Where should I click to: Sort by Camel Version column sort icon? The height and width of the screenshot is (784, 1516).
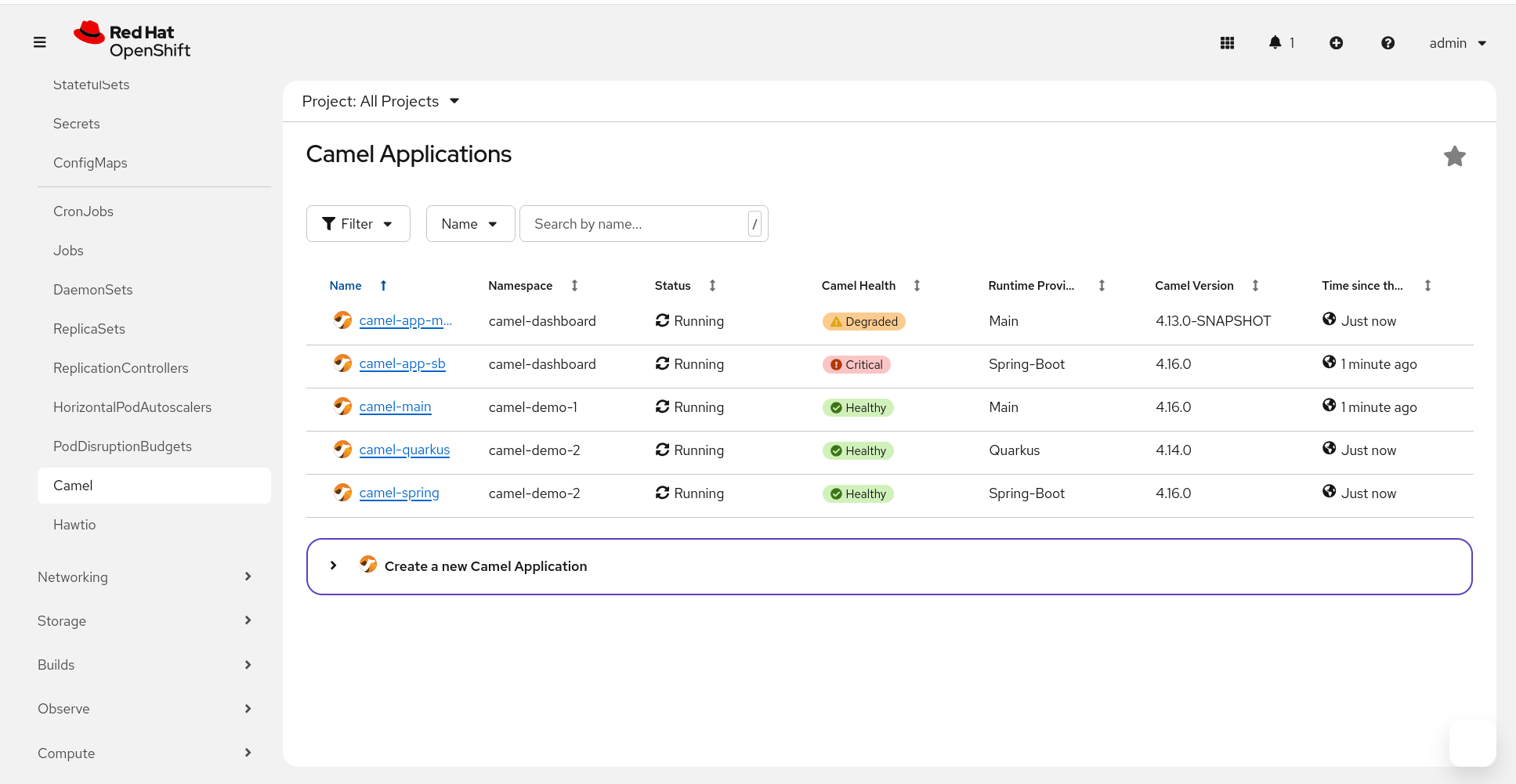point(1255,286)
